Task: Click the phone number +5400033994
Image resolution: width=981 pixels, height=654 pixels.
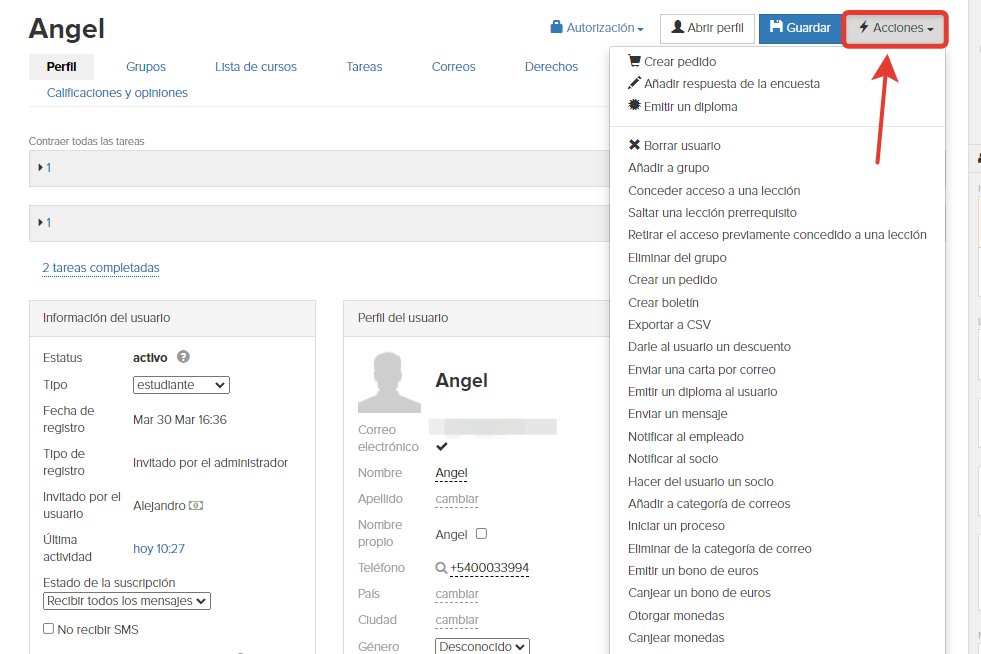Action: 489,568
